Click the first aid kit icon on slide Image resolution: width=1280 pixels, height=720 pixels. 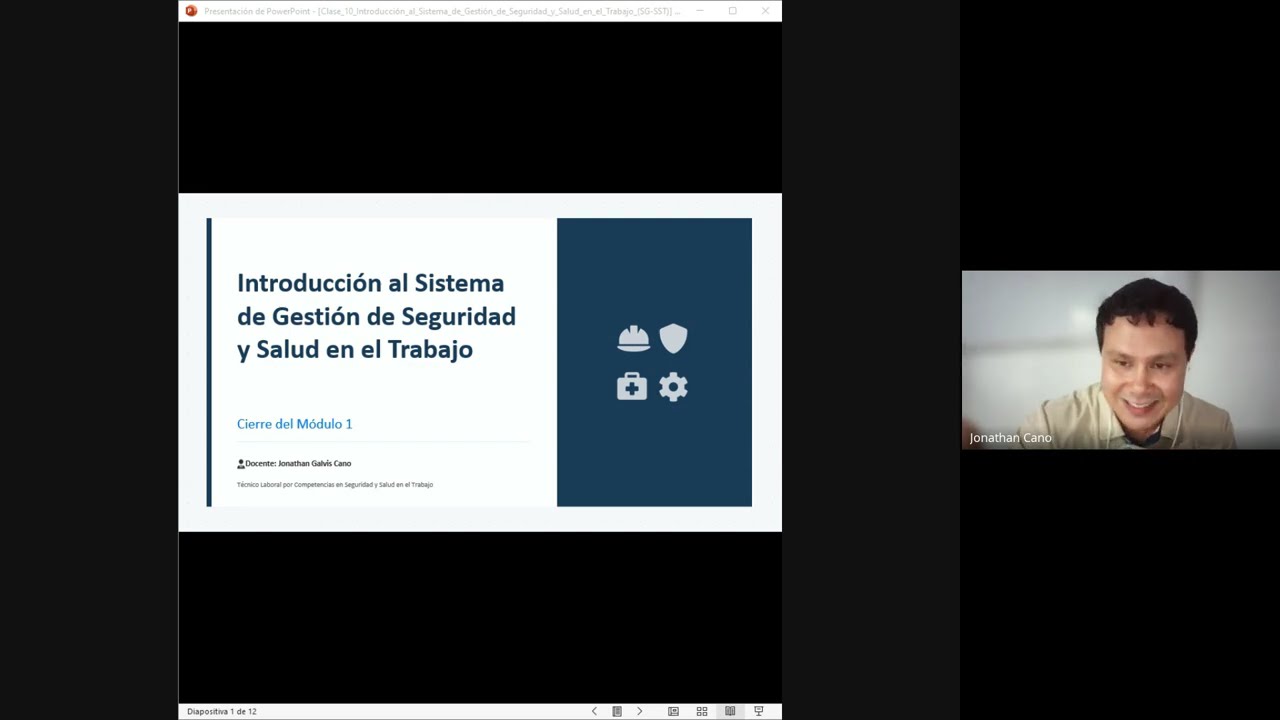click(632, 386)
